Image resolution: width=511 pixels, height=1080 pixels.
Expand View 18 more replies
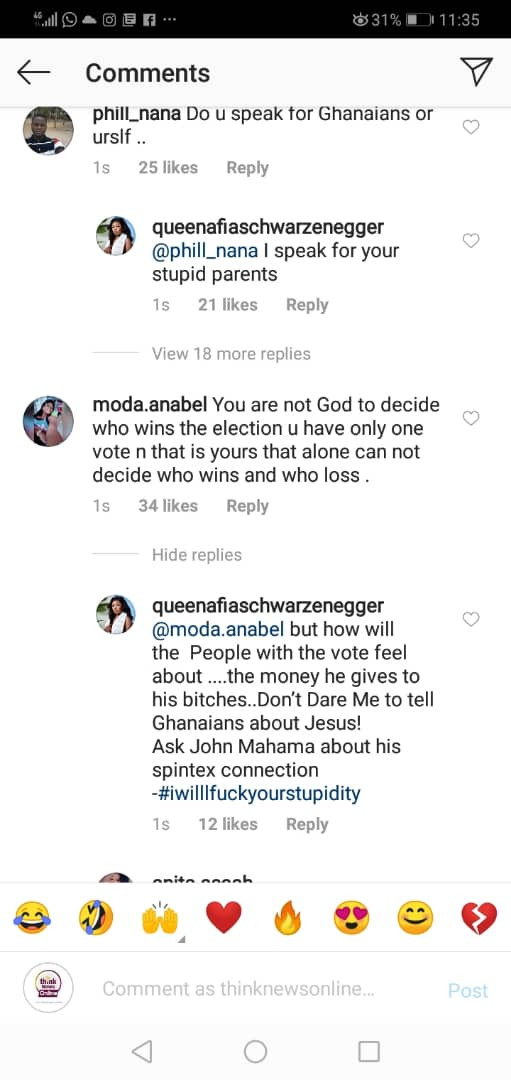click(x=231, y=354)
